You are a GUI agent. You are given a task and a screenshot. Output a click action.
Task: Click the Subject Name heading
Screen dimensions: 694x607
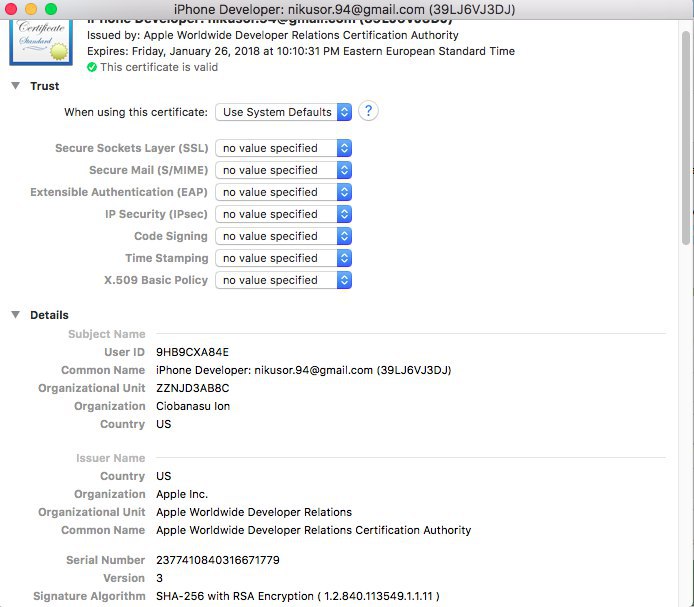107,334
